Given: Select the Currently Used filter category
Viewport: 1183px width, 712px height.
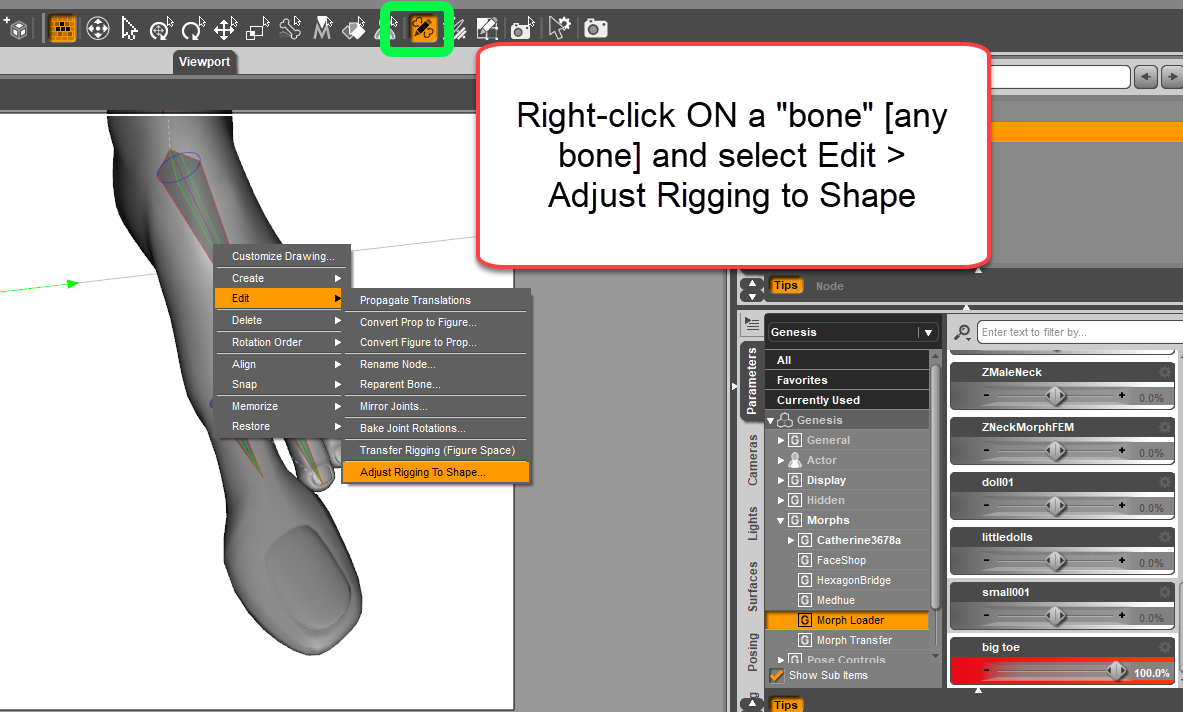Looking at the screenshot, I should [847, 400].
